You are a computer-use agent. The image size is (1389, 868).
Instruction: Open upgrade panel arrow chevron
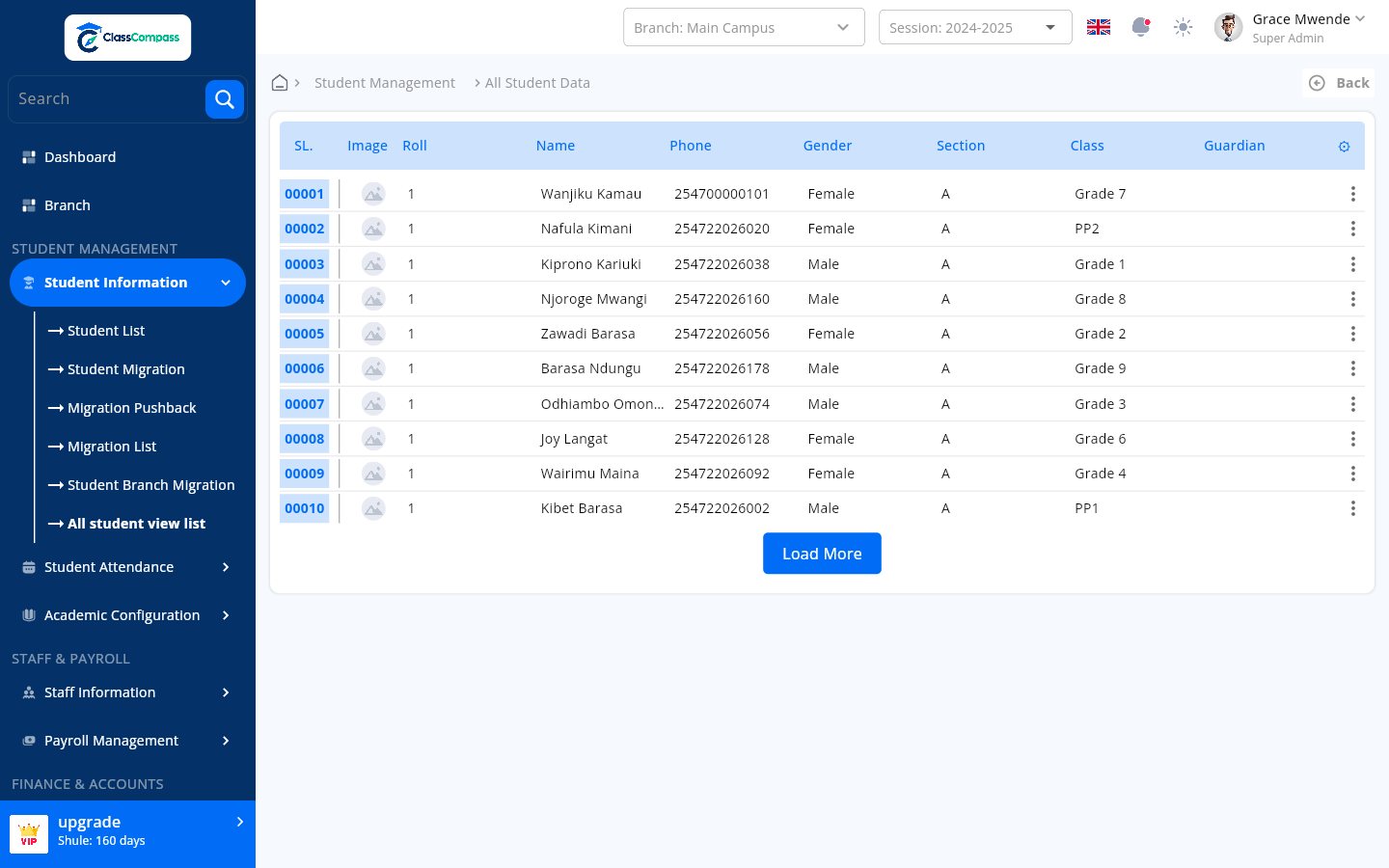pos(240,822)
